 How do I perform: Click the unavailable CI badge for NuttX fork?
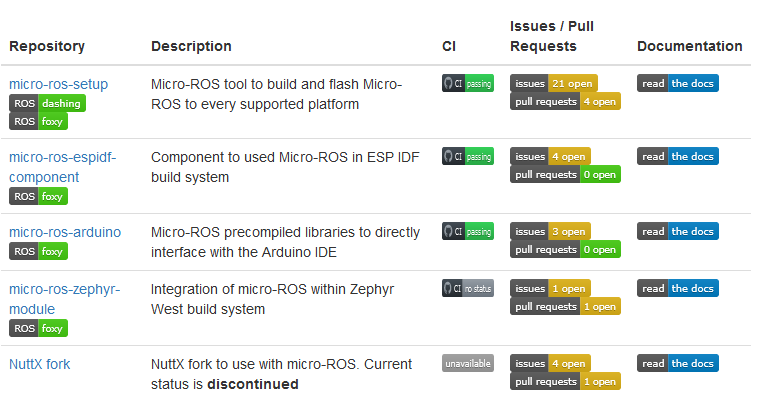pos(468,363)
